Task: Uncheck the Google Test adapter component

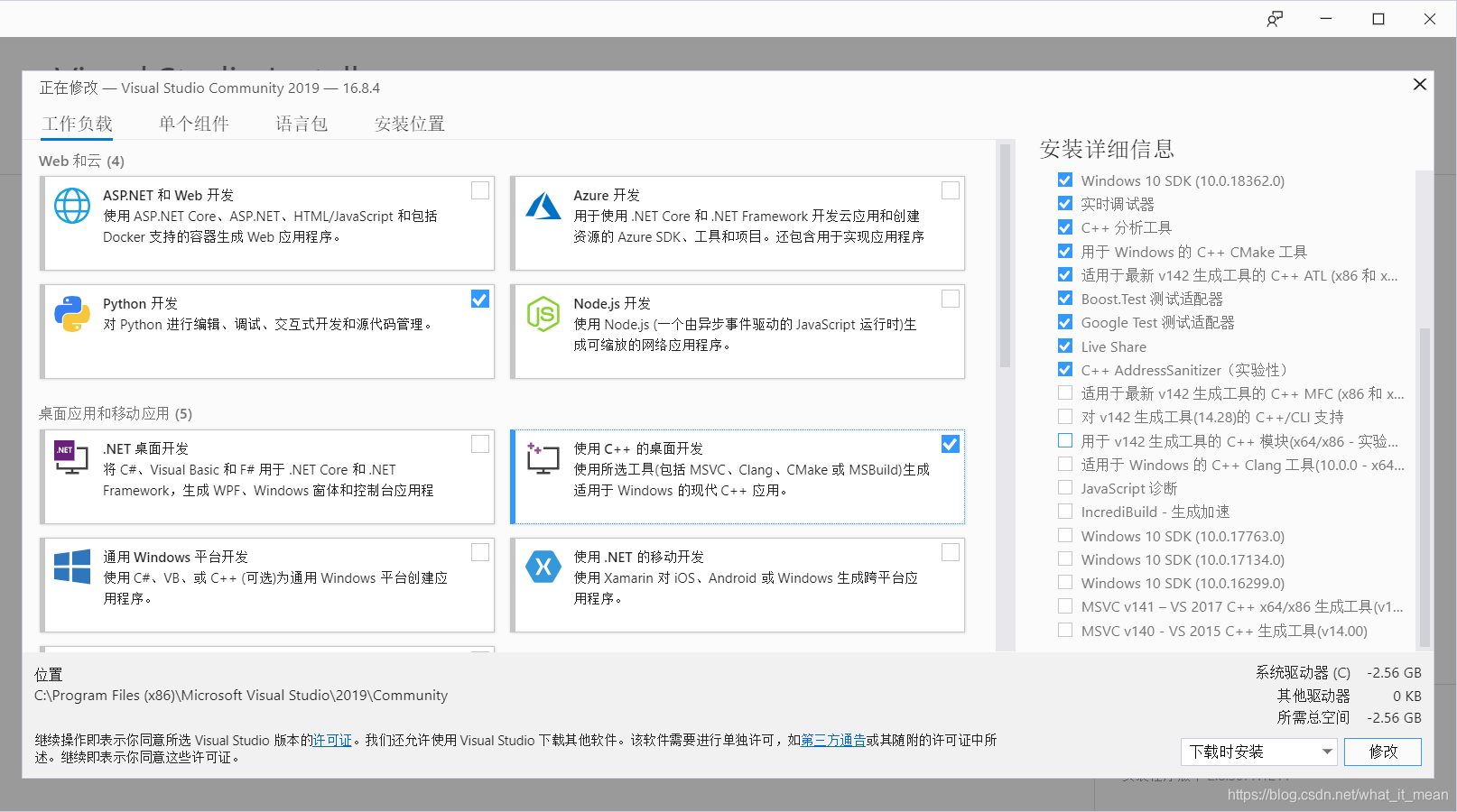Action: tap(1065, 322)
